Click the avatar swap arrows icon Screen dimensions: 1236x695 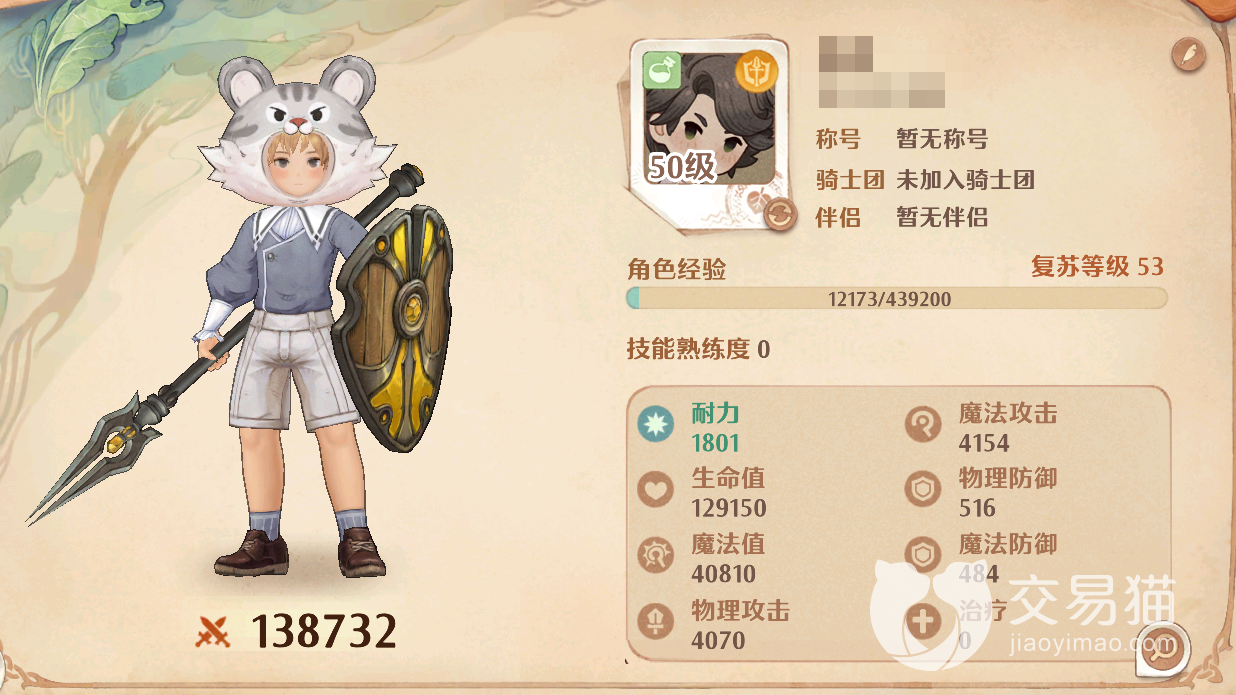779,213
